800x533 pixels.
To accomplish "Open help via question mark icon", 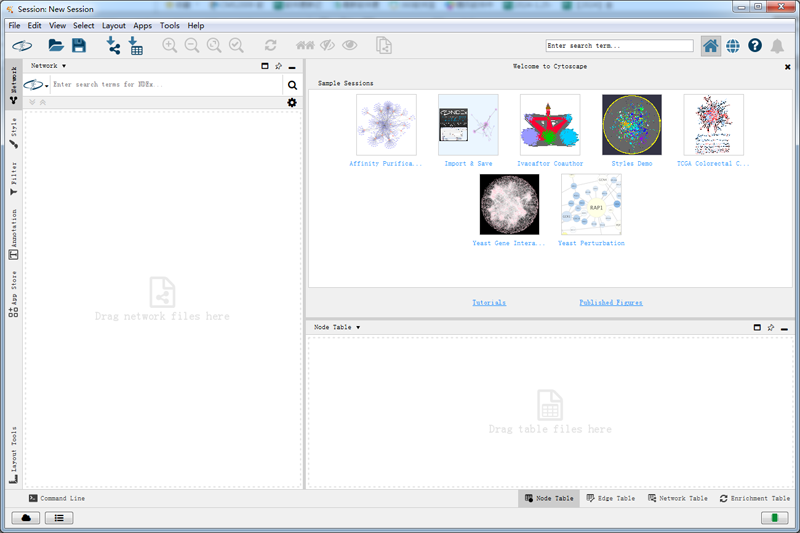I will [x=755, y=45].
